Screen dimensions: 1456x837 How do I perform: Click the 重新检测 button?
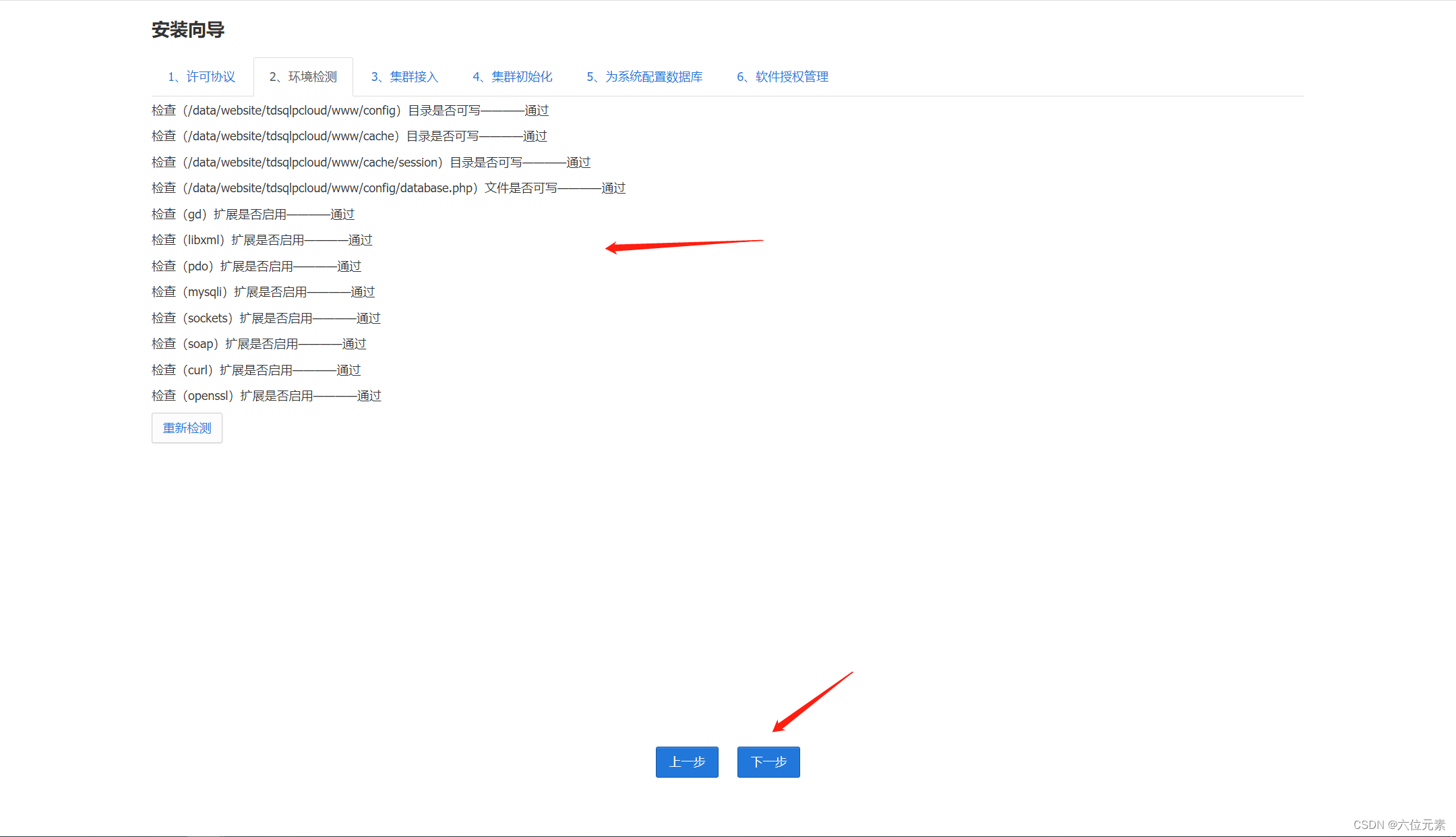(187, 428)
